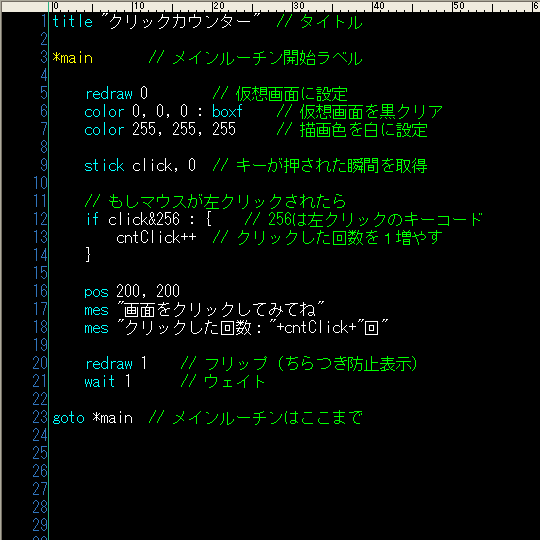
Task: Click 'wait 1' on line 21
Action: [x=108, y=381]
